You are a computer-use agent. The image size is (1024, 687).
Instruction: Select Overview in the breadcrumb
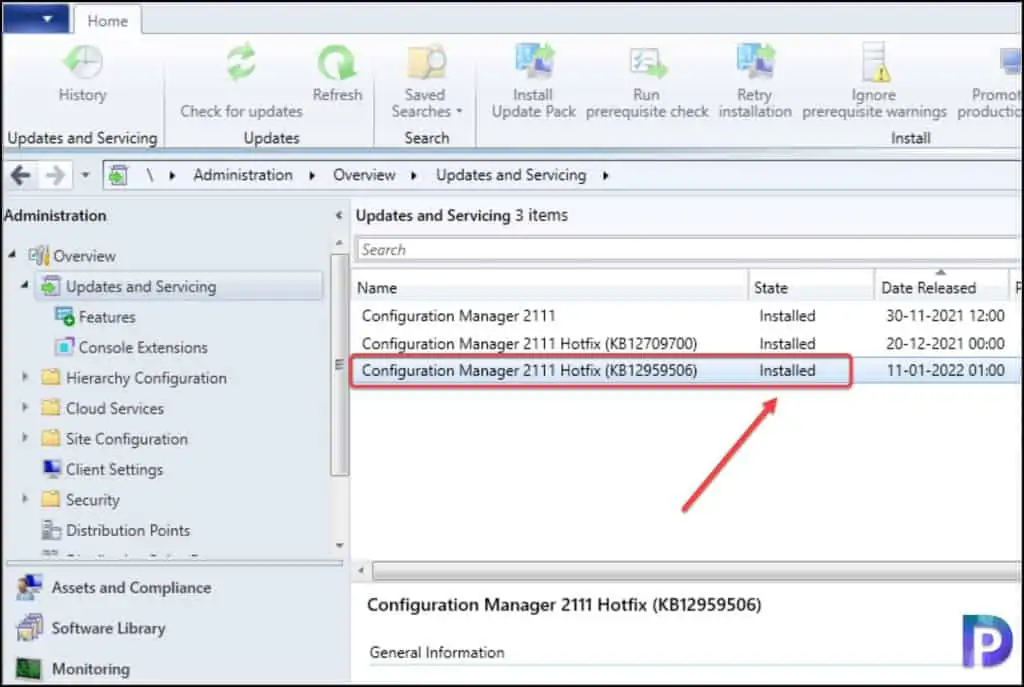click(x=364, y=175)
